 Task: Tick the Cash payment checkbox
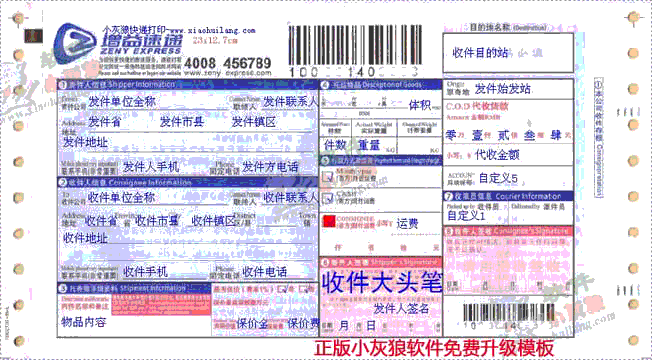tap(328, 197)
